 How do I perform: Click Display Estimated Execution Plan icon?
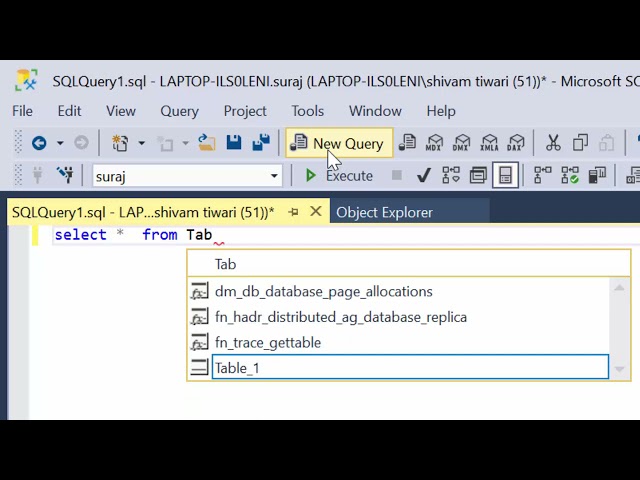click(x=451, y=176)
